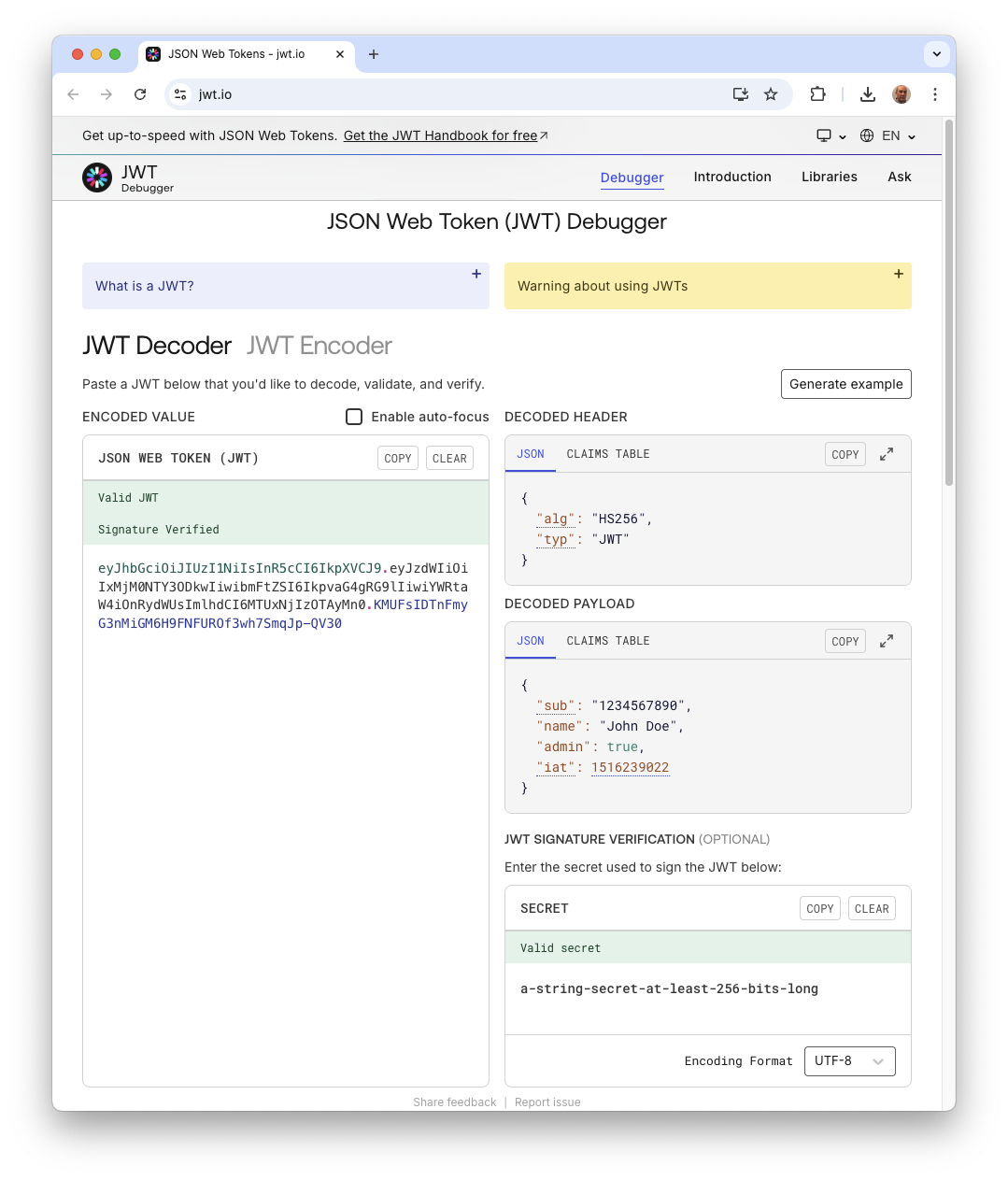Bookmark this page with the star icon
The width and height of the screenshot is (1008, 1180).
pyautogui.click(x=771, y=94)
